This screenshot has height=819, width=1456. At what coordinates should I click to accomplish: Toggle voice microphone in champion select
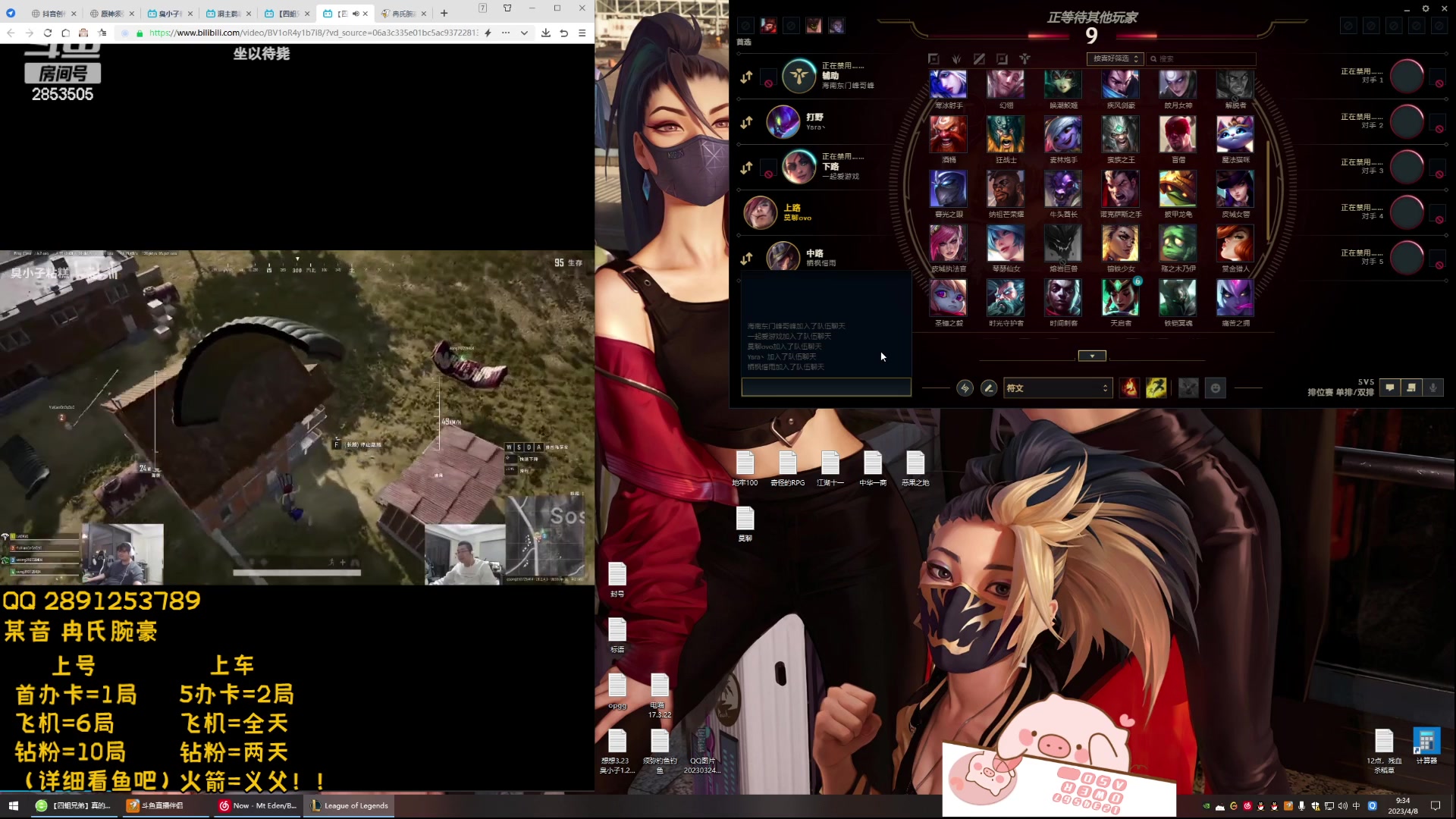click(x=1432, y=388)
